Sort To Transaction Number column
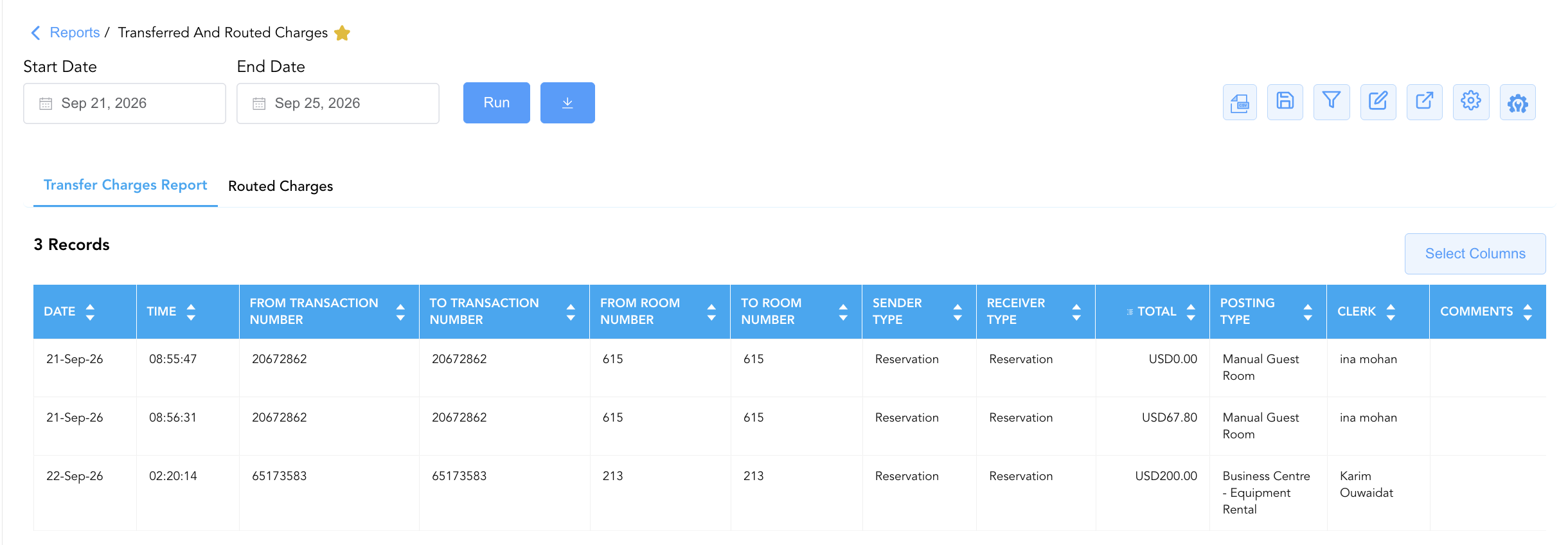The width and height of the screenshot is (1568, 545). (571, 312)
